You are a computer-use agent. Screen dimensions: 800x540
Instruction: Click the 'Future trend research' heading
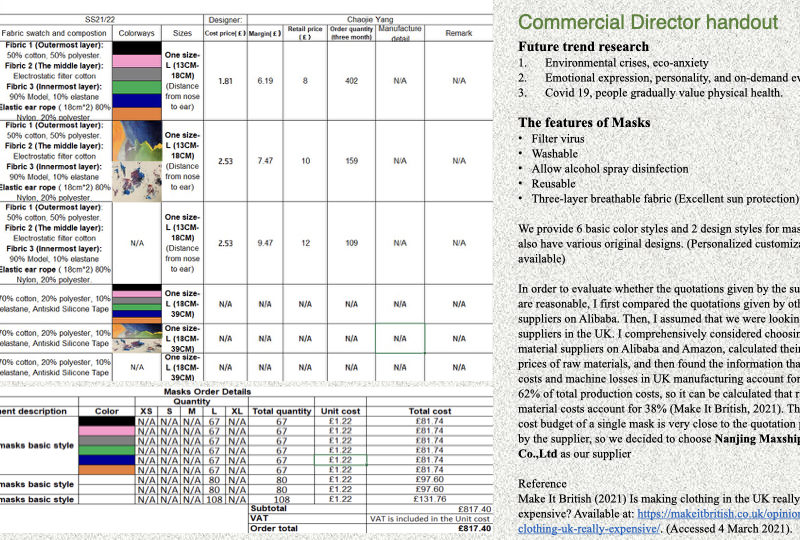(x=583, y=46)
